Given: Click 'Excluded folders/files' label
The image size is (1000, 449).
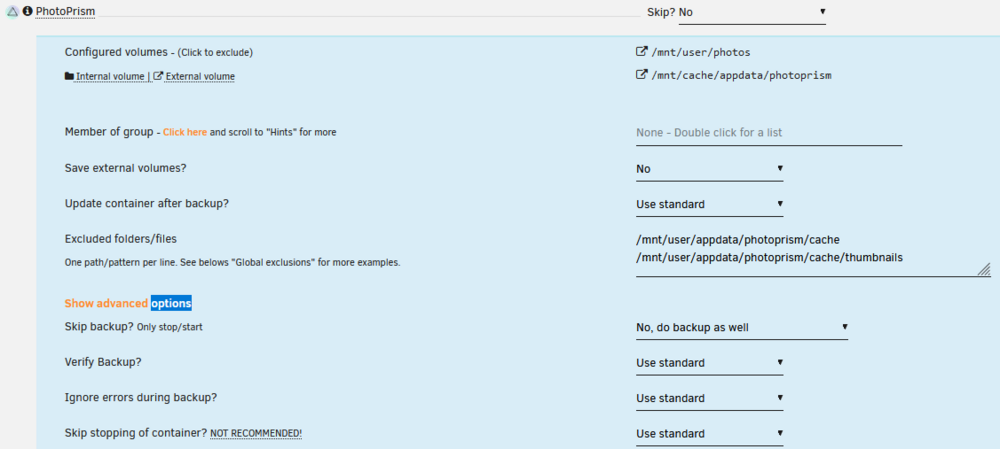Looking at the screenshot, I should coord(121,239).
